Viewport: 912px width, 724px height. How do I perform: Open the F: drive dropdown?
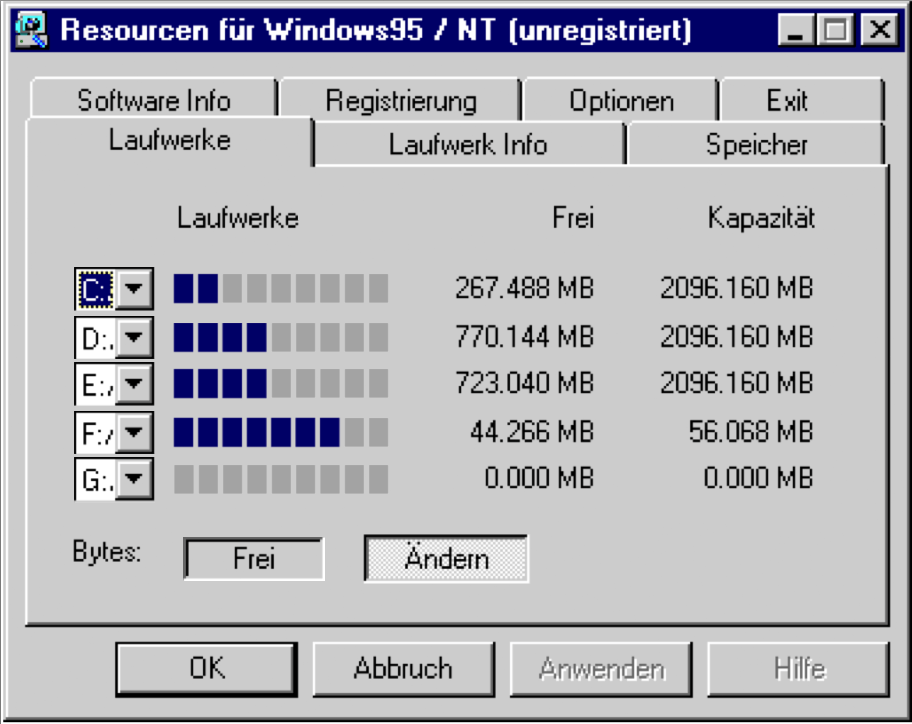pos(135,432)
